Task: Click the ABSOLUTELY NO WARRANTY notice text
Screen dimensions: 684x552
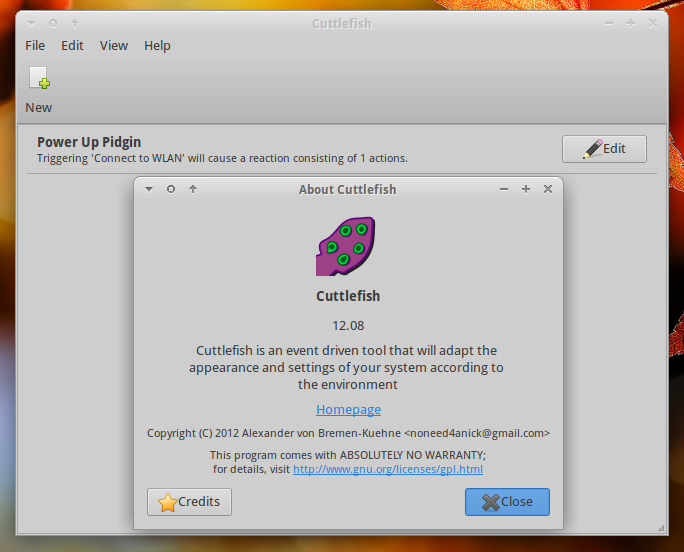Action: (348, 455)
